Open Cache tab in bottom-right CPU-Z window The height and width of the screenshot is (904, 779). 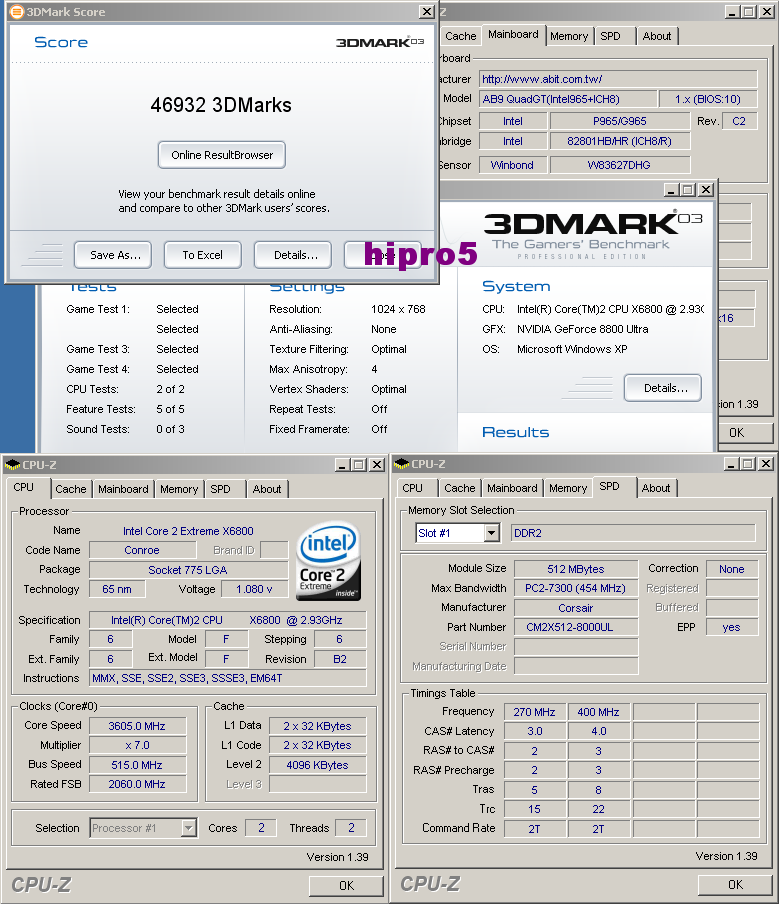(460, 488)
